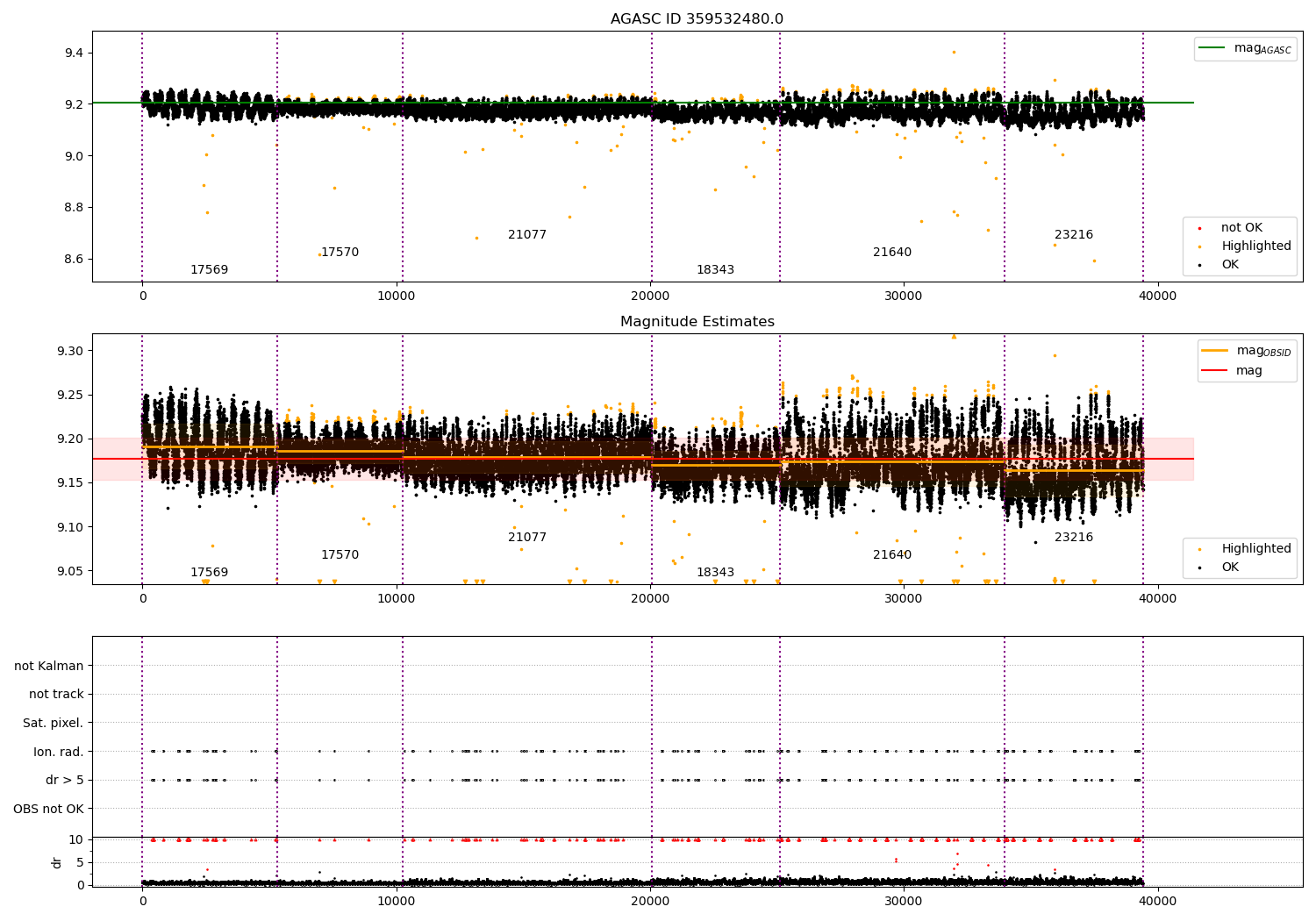Click the 5 tick on the dr axis

tap(80, 863)
